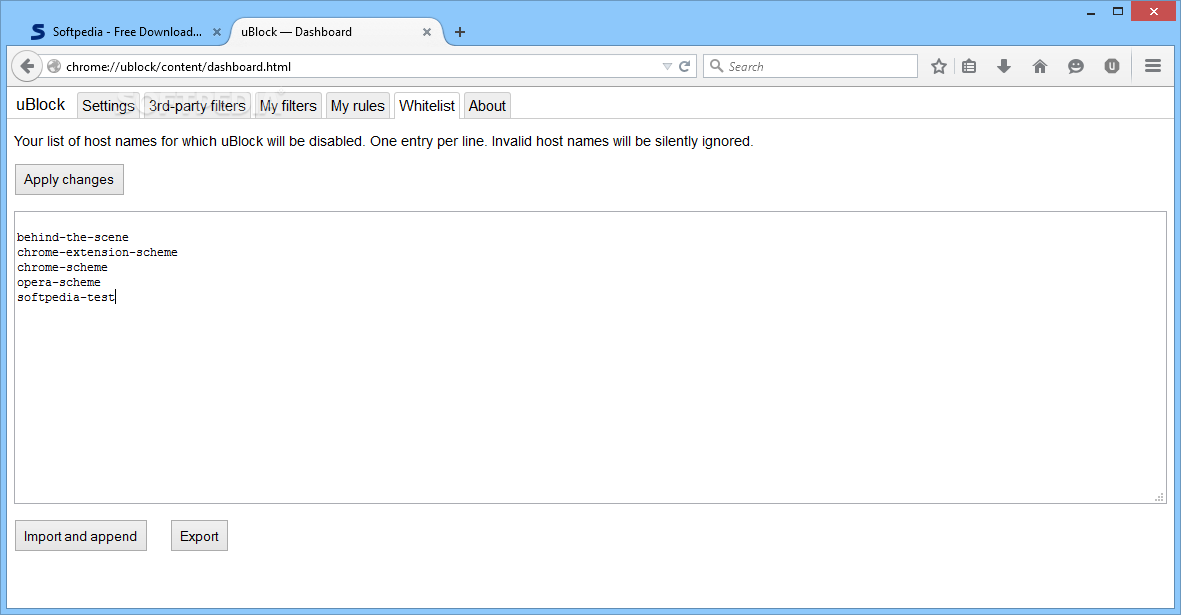Click the 'chrome-scheme' entry
The image size is (1181, 615).
coord(63,267)
